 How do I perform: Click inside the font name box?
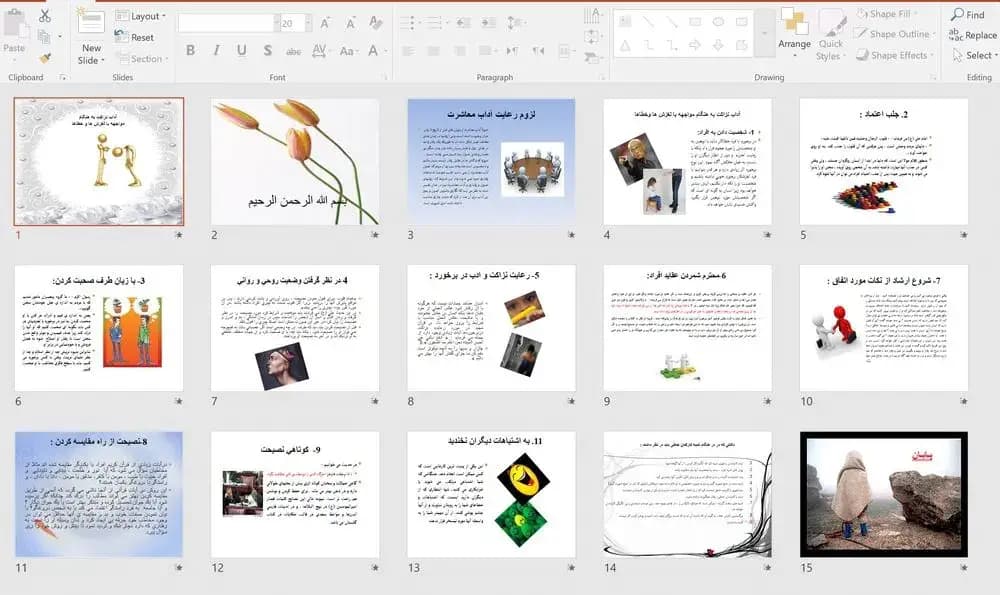tap(226, 24)
